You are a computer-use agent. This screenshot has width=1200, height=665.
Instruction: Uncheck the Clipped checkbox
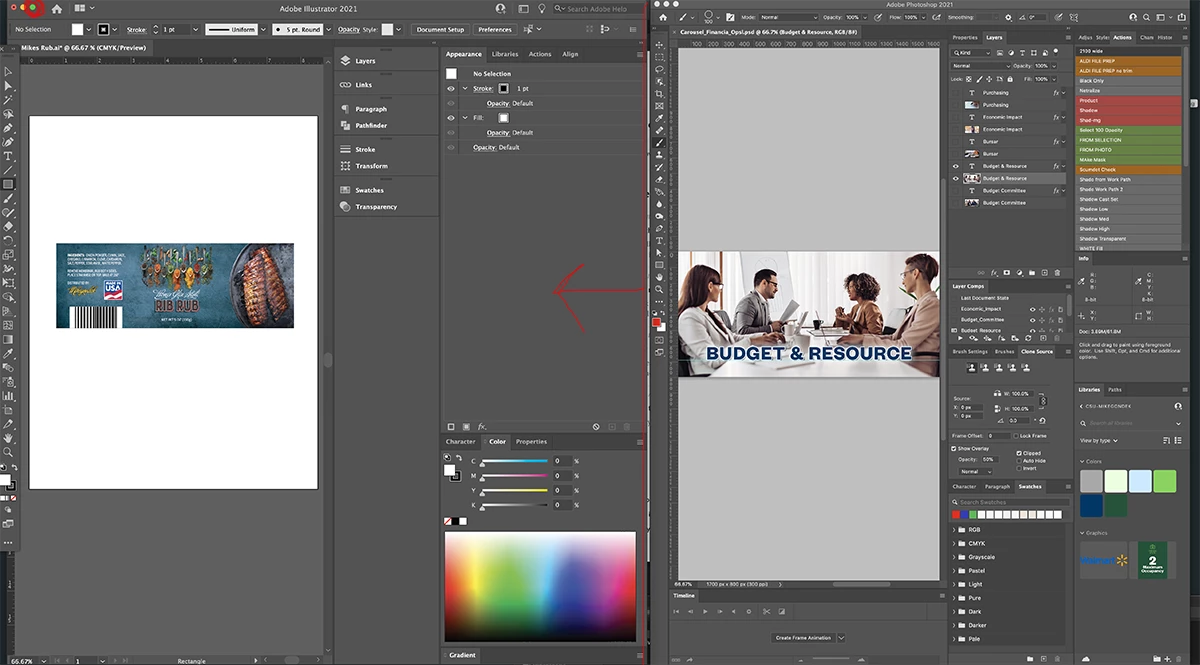point(1018,453)
